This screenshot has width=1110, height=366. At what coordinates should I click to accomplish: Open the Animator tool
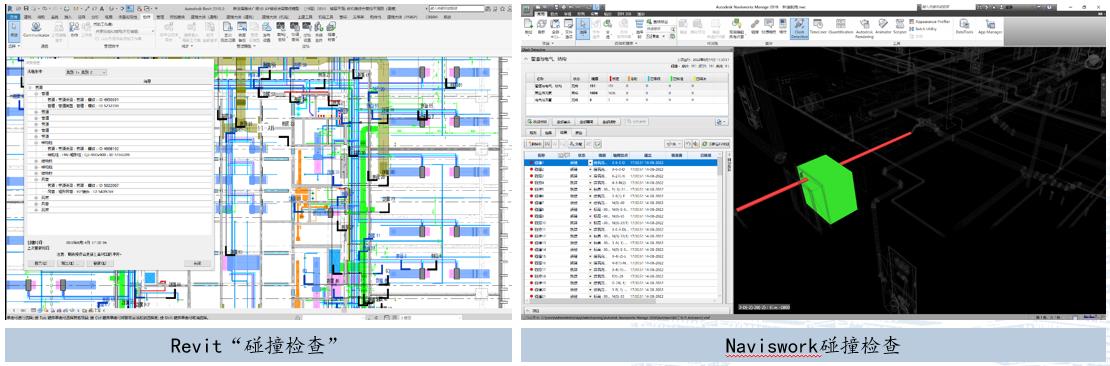(x=883, y=28)
